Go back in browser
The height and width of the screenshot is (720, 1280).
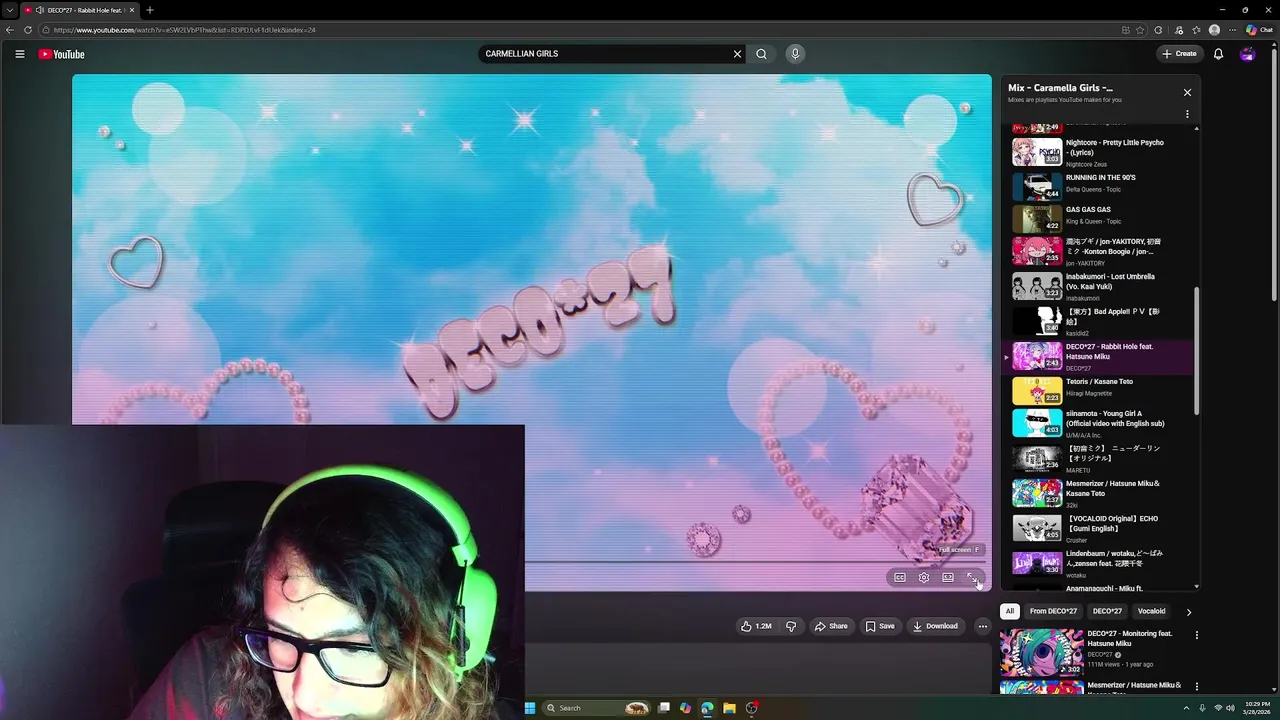pos(10,30)
